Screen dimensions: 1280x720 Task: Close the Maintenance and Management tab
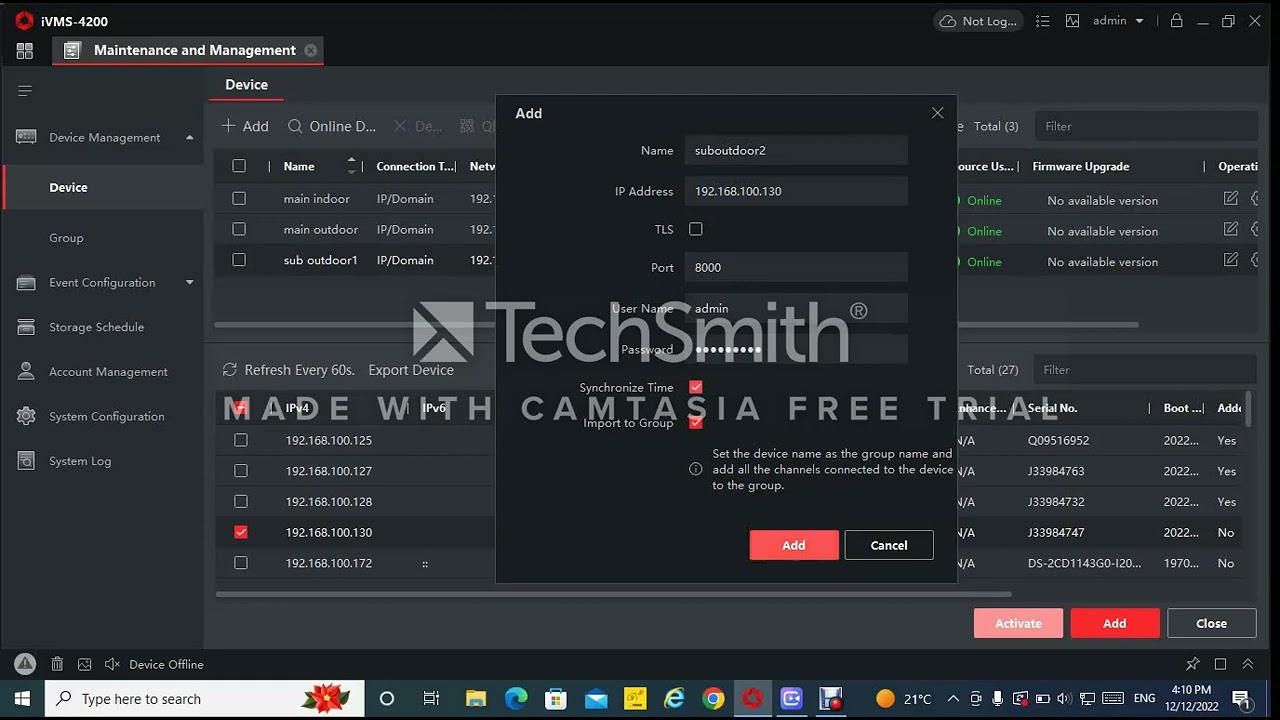pos(311,50)
